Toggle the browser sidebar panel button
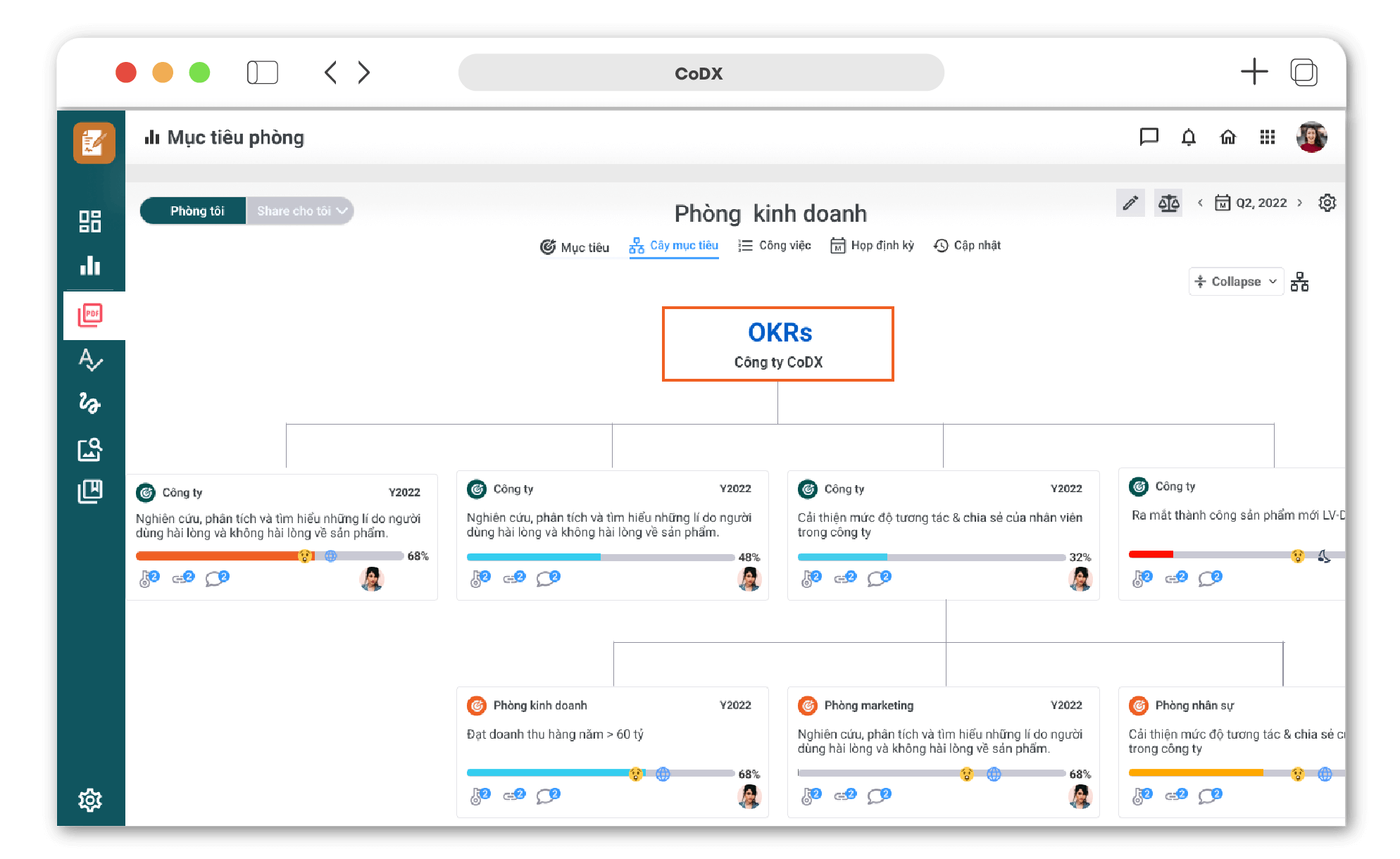 click(x=263, y=72)
